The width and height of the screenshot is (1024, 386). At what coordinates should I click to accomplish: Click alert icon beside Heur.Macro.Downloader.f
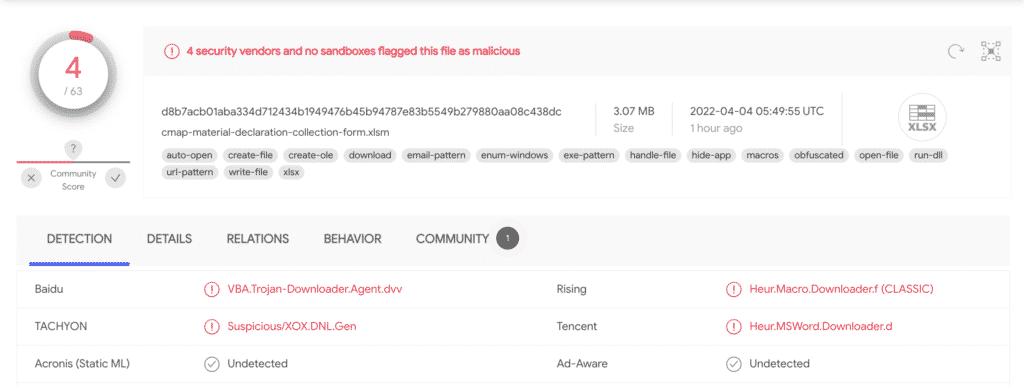click(733, 289)
